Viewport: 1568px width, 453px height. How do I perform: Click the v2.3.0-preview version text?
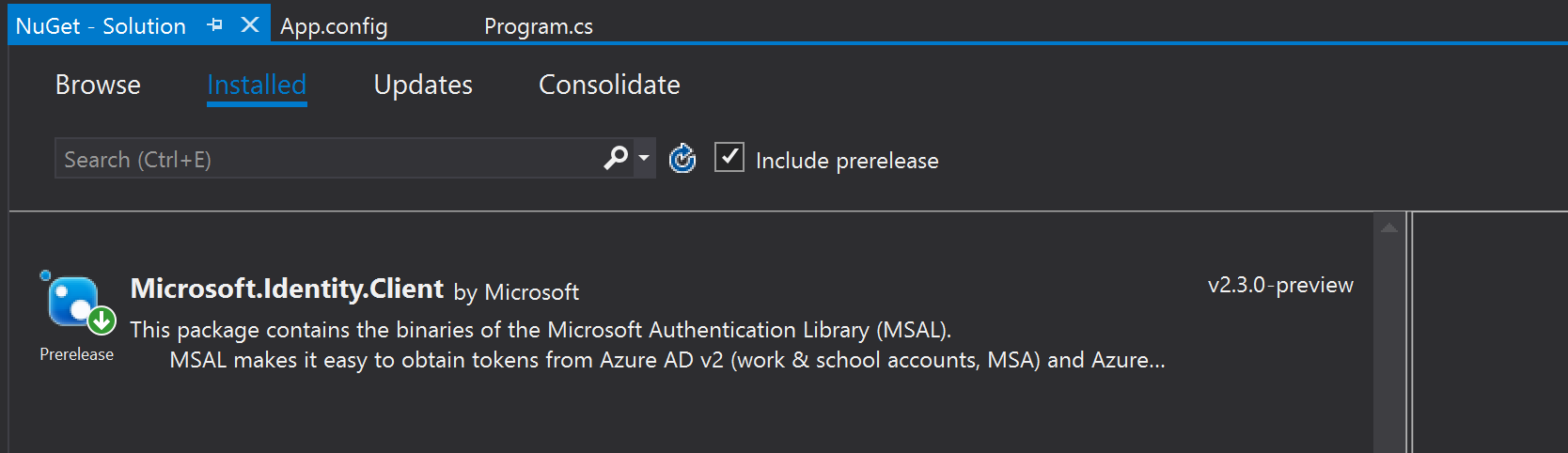[1280, 285]
